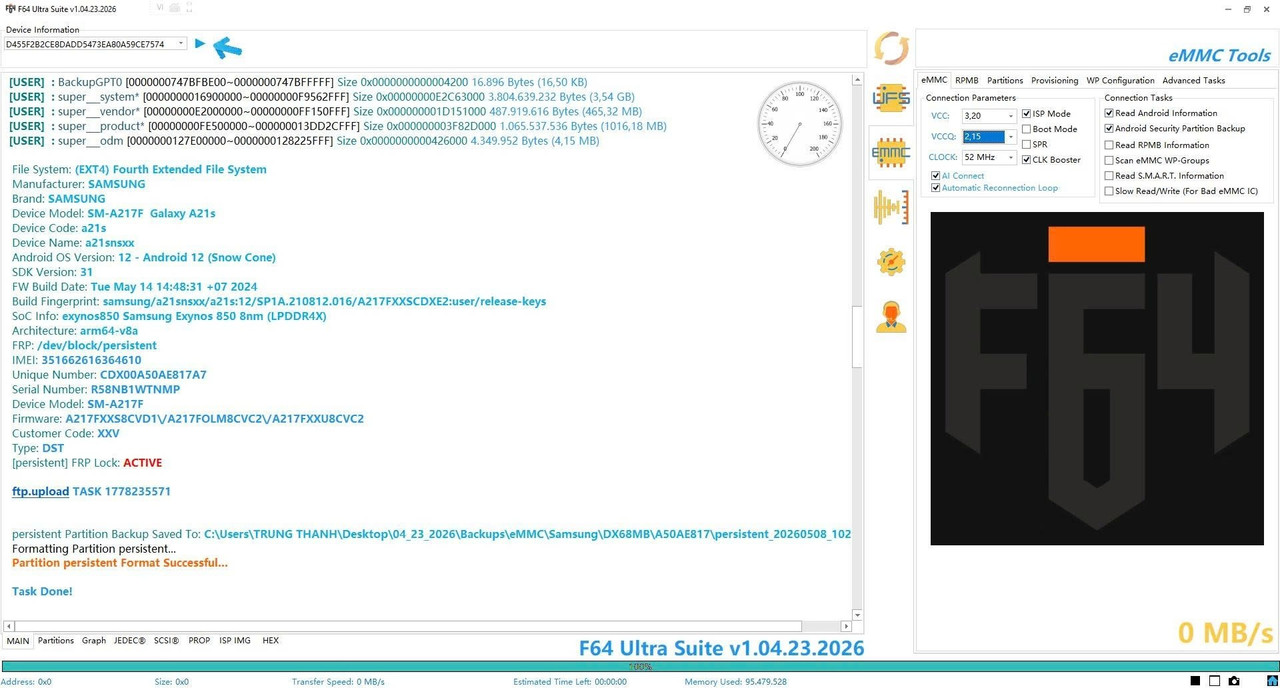This screenshot has width=1280, height=688.
Task: Open the VCCQ voltage dropdown
Action: pyautogui.click(x=1011, y=137)
